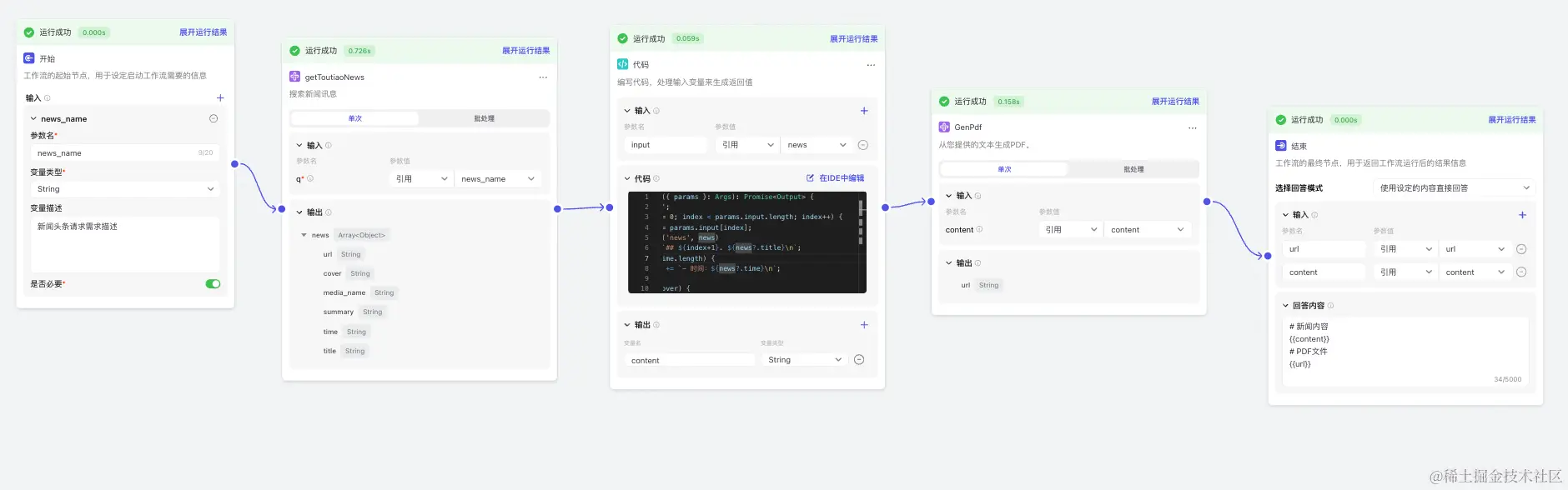Image resolution: width=1568 pixels, height=490 pixels.
Task: Collapse 代码 section in code node
Action: pos(627,178)
